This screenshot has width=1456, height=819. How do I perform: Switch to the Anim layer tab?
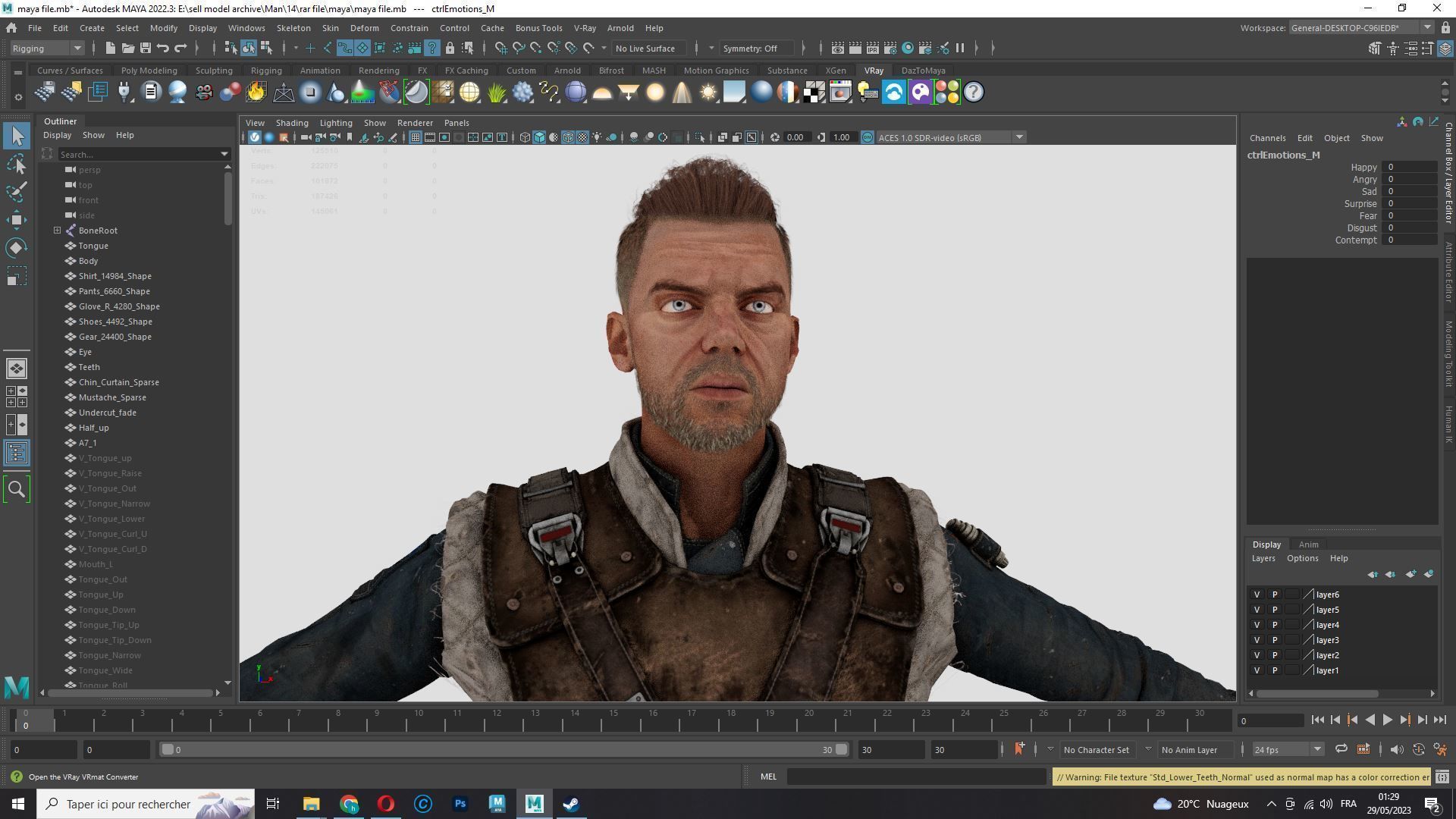click(x=1308, y=544)
